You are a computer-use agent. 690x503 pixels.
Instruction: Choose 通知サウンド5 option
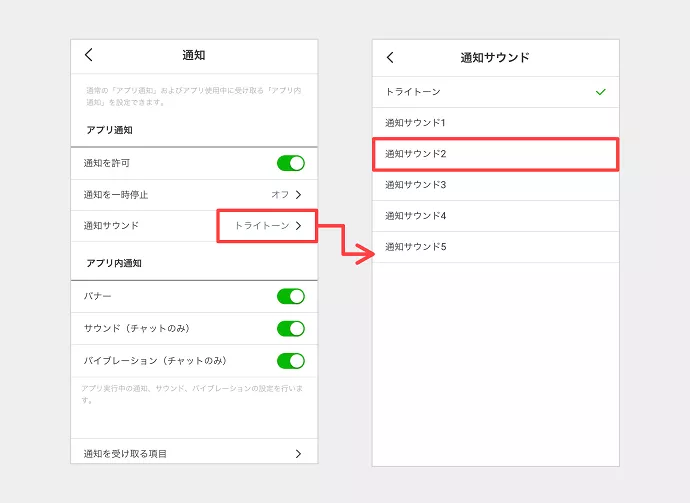(415, 247)
